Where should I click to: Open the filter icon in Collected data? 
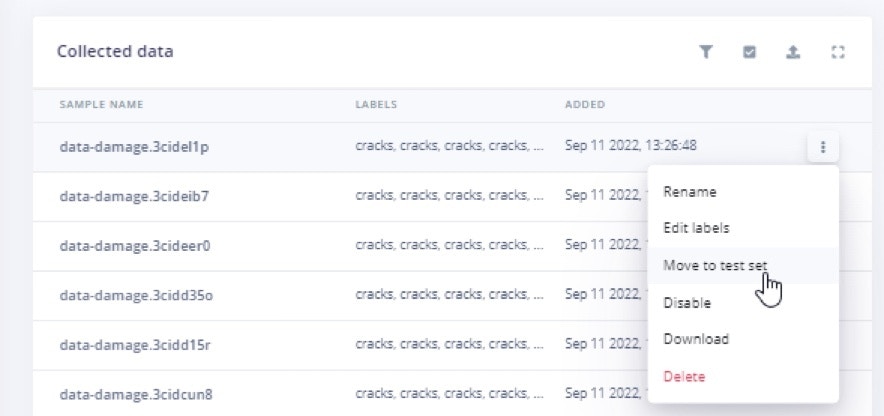[x=706, y=52]
